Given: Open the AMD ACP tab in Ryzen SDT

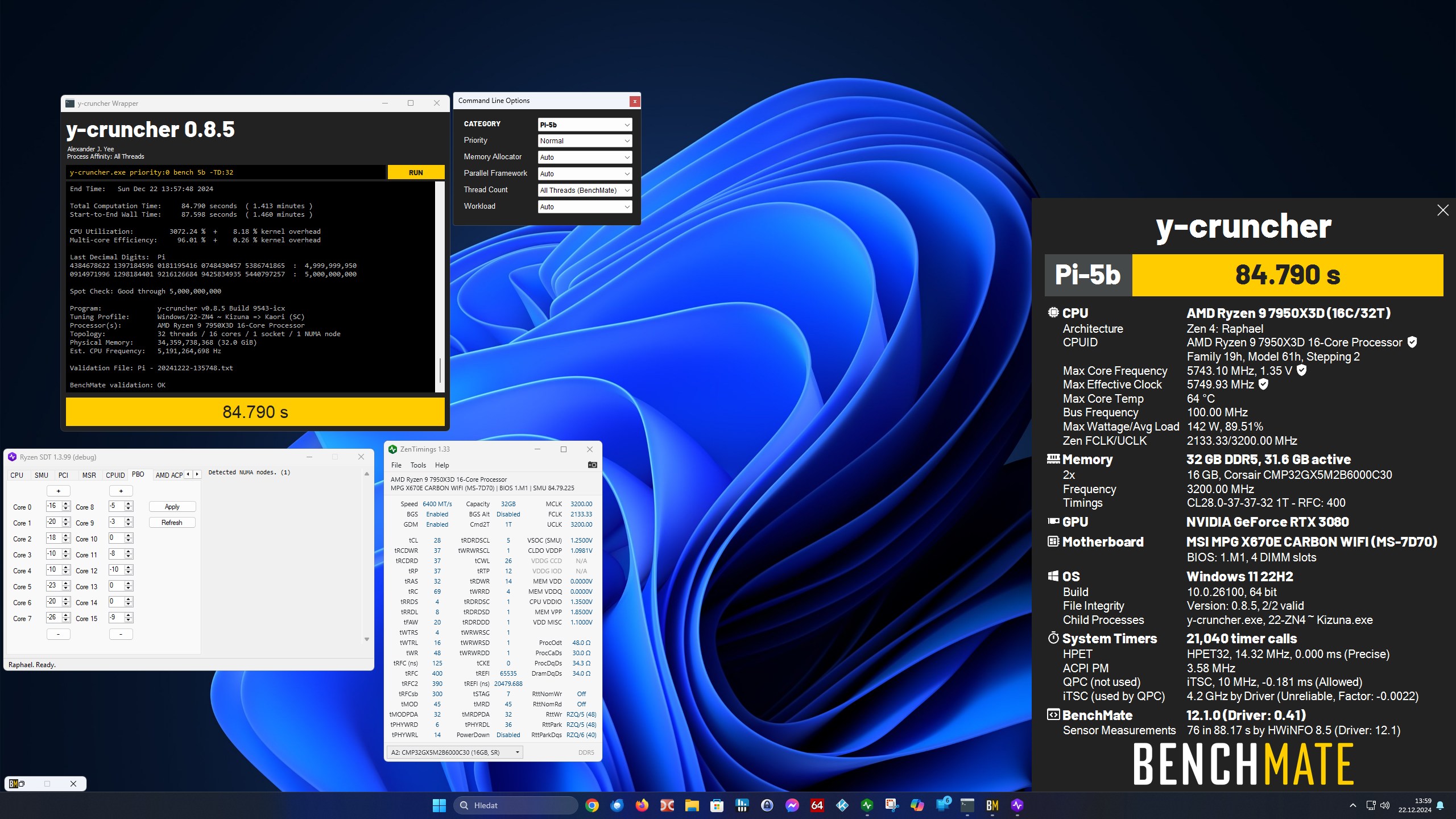Looking at the screenshot, I should 169,475.
